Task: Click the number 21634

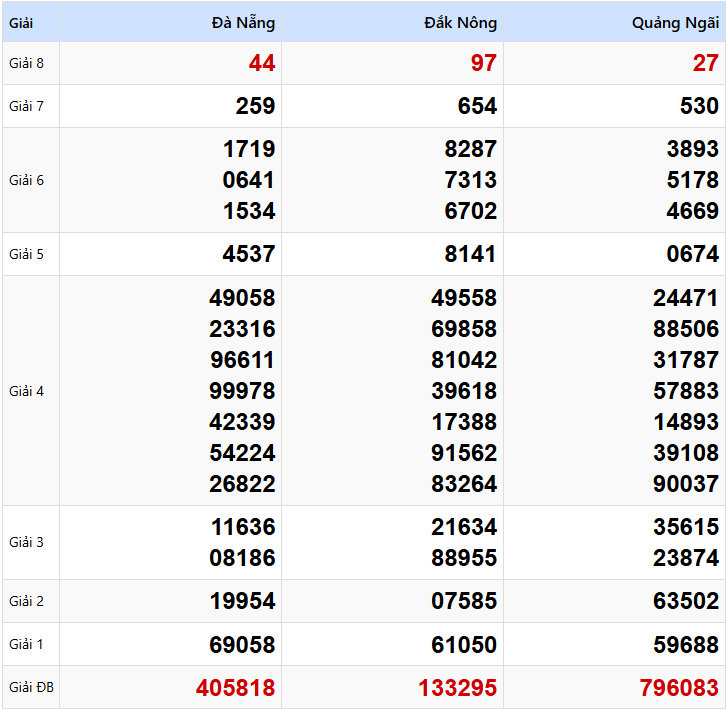Action: coord(464,527)
